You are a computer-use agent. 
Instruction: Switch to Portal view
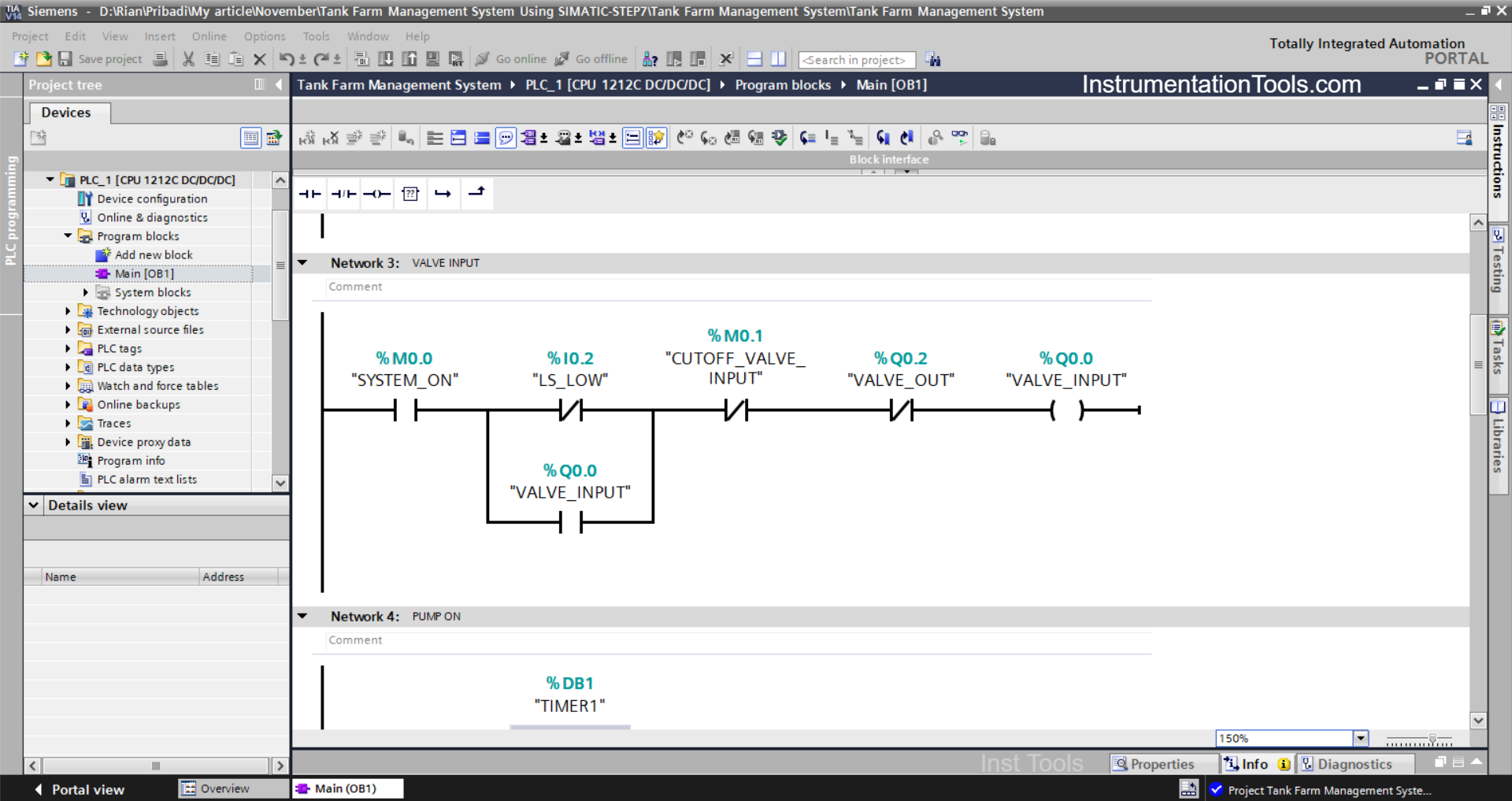pos(80,789)
